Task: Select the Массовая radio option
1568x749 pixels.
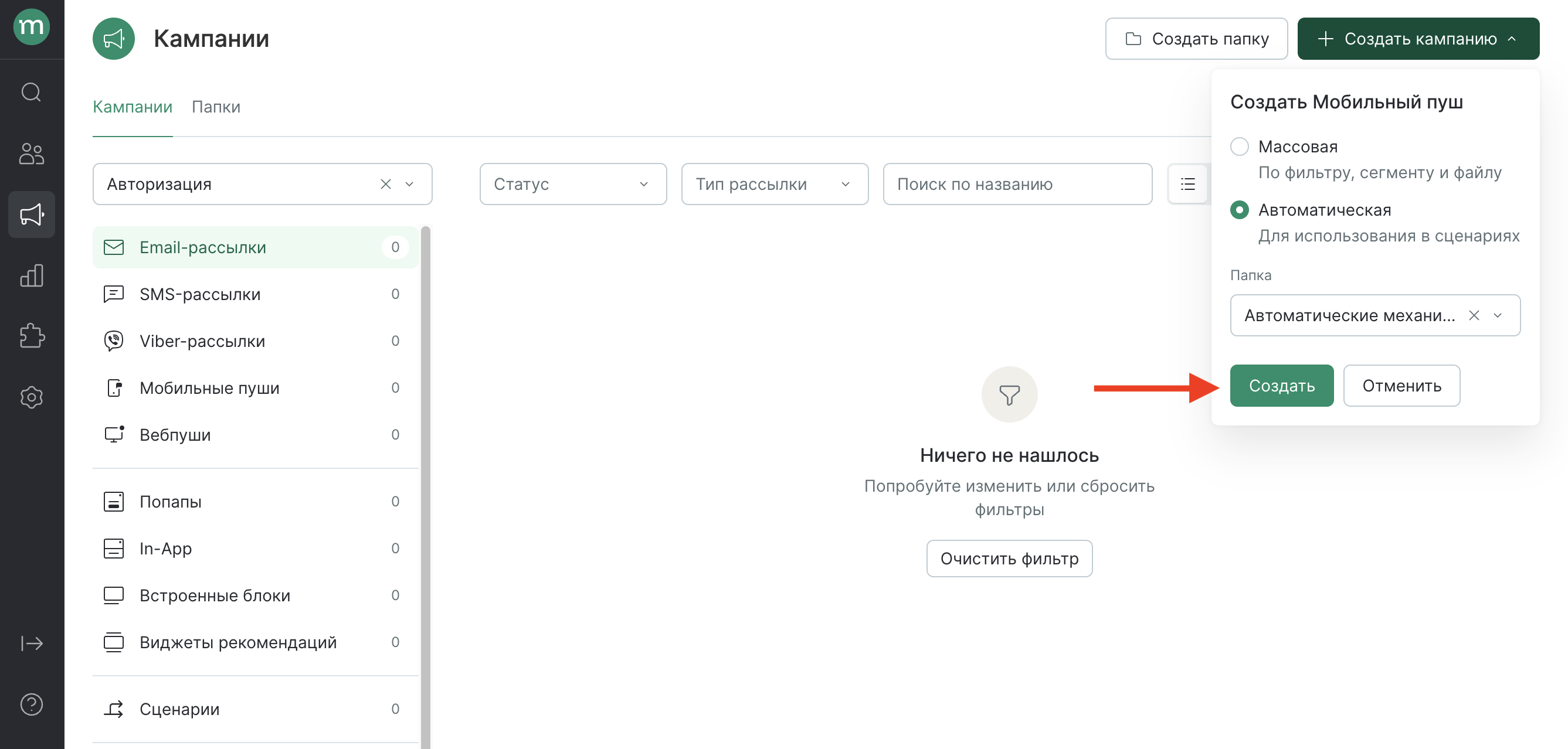Action: click(x=1239, y=147)
